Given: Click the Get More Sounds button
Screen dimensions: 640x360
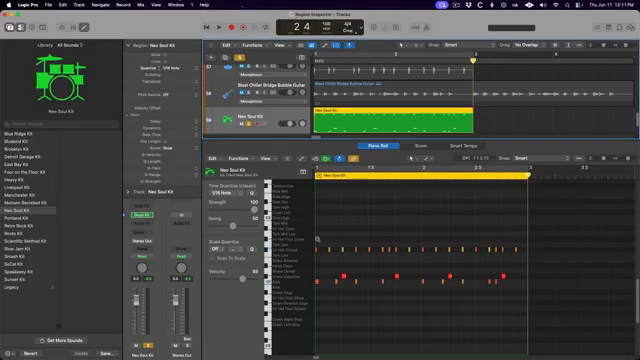Looking at the screenshot, I should point(61,340).
